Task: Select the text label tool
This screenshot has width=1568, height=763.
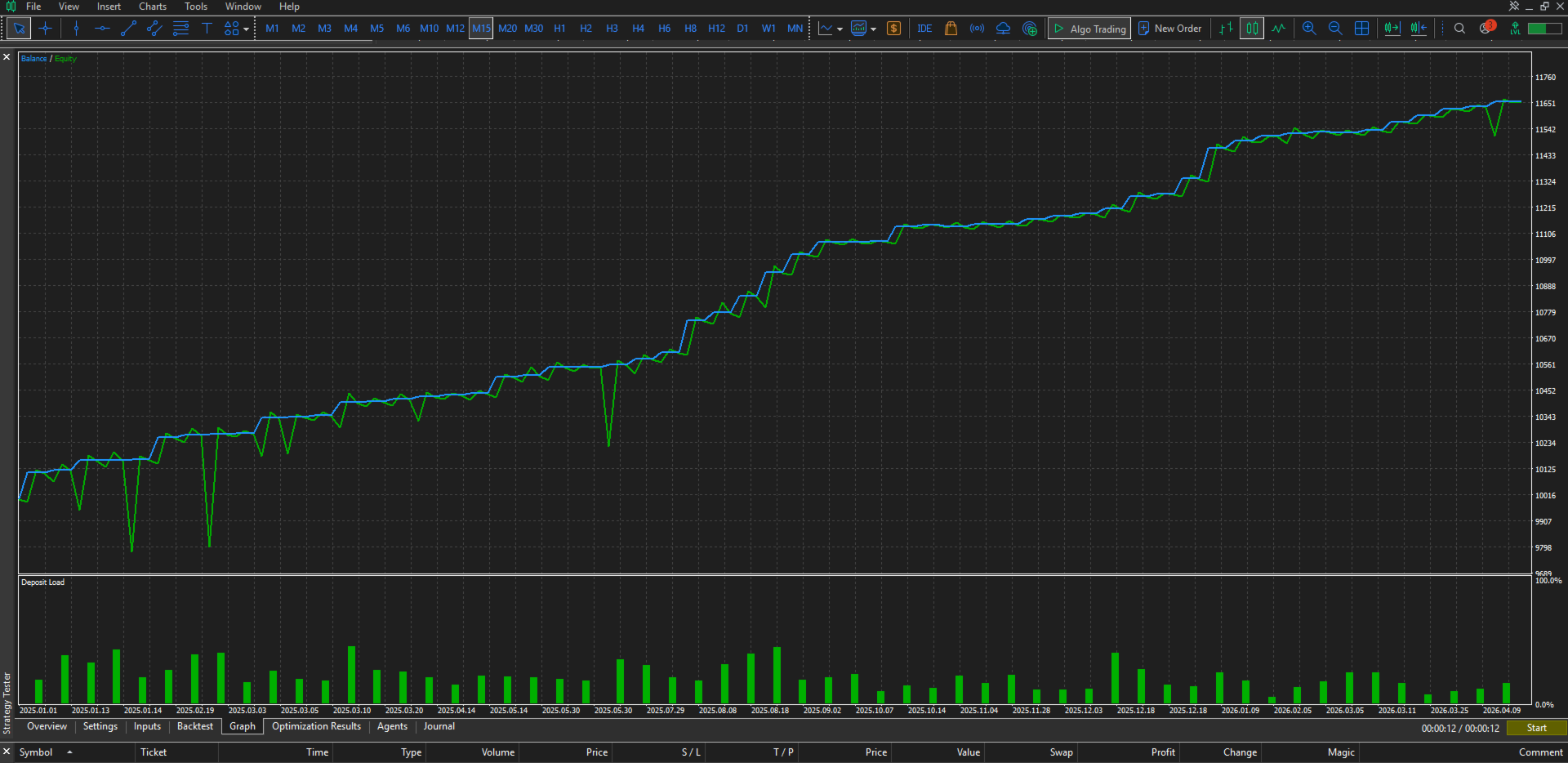Action: 207,29
